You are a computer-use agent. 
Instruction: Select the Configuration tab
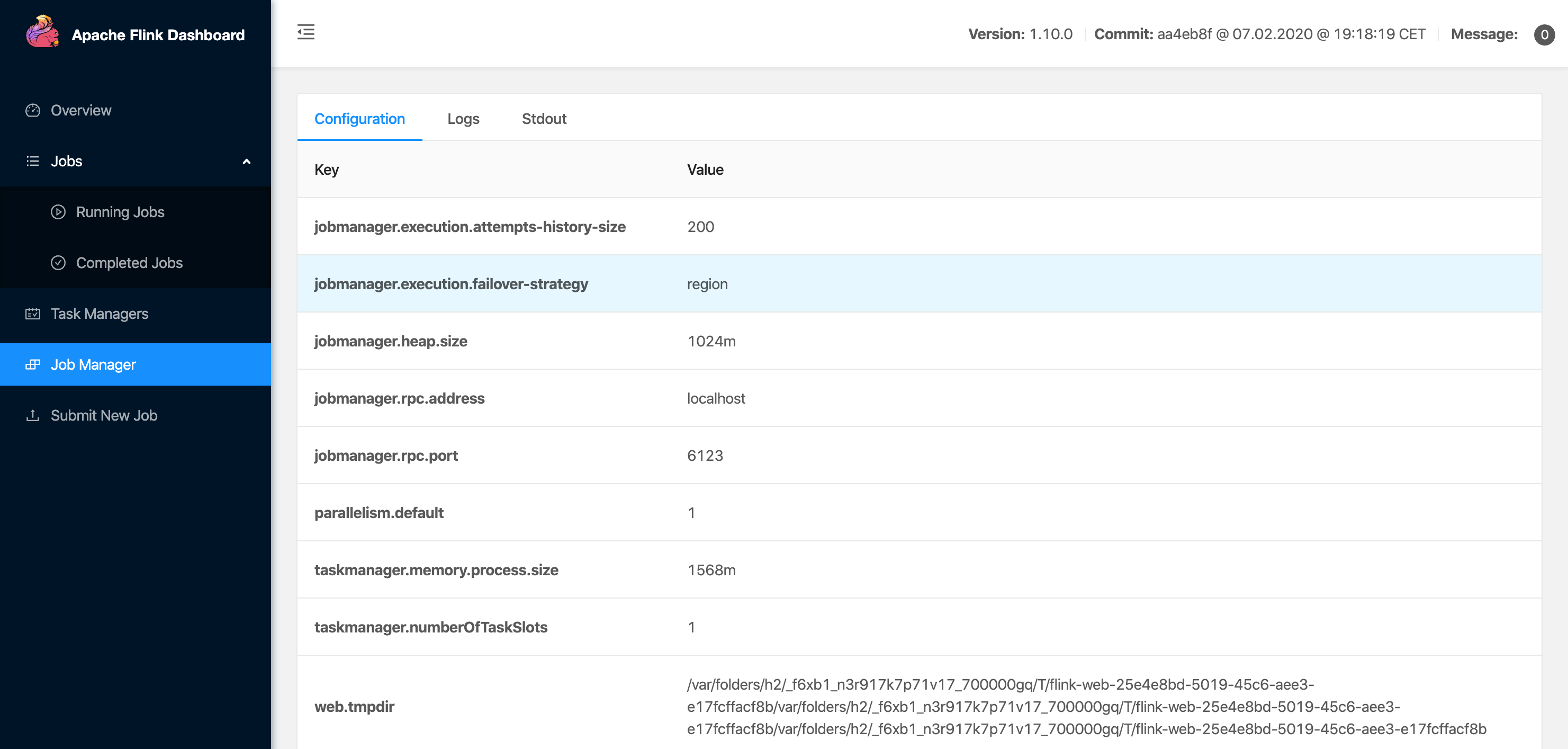[359, 119]
